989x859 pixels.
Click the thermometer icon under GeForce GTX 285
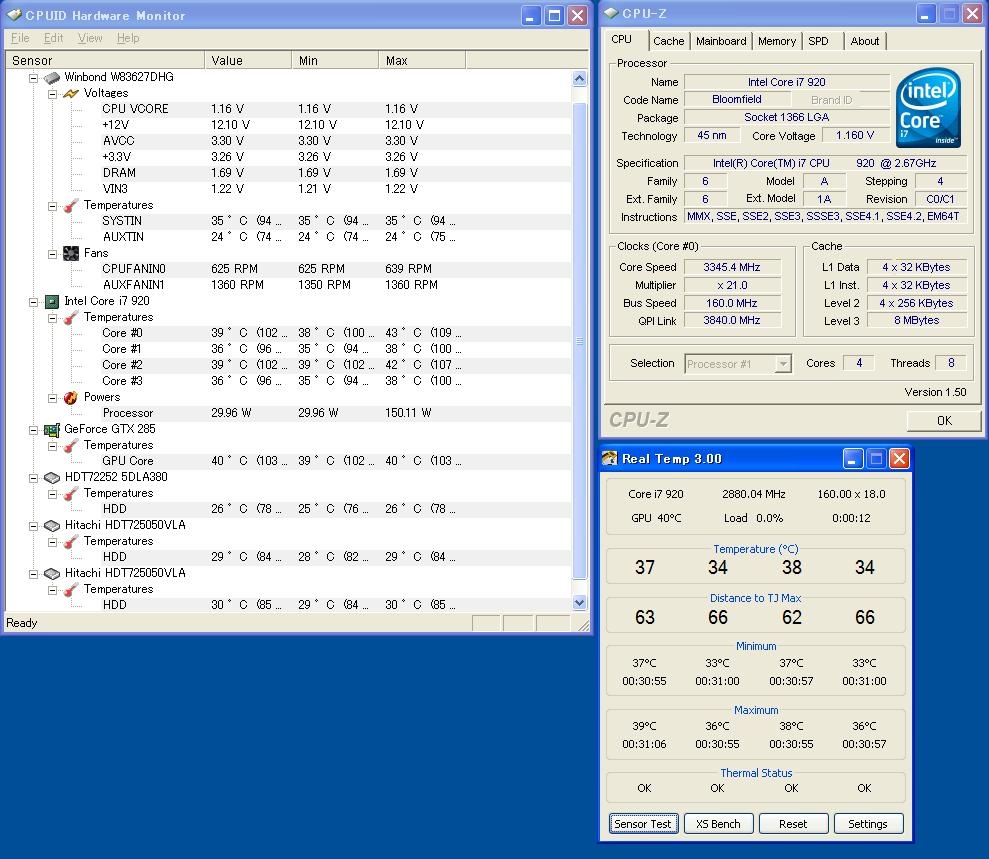[71, 445]
